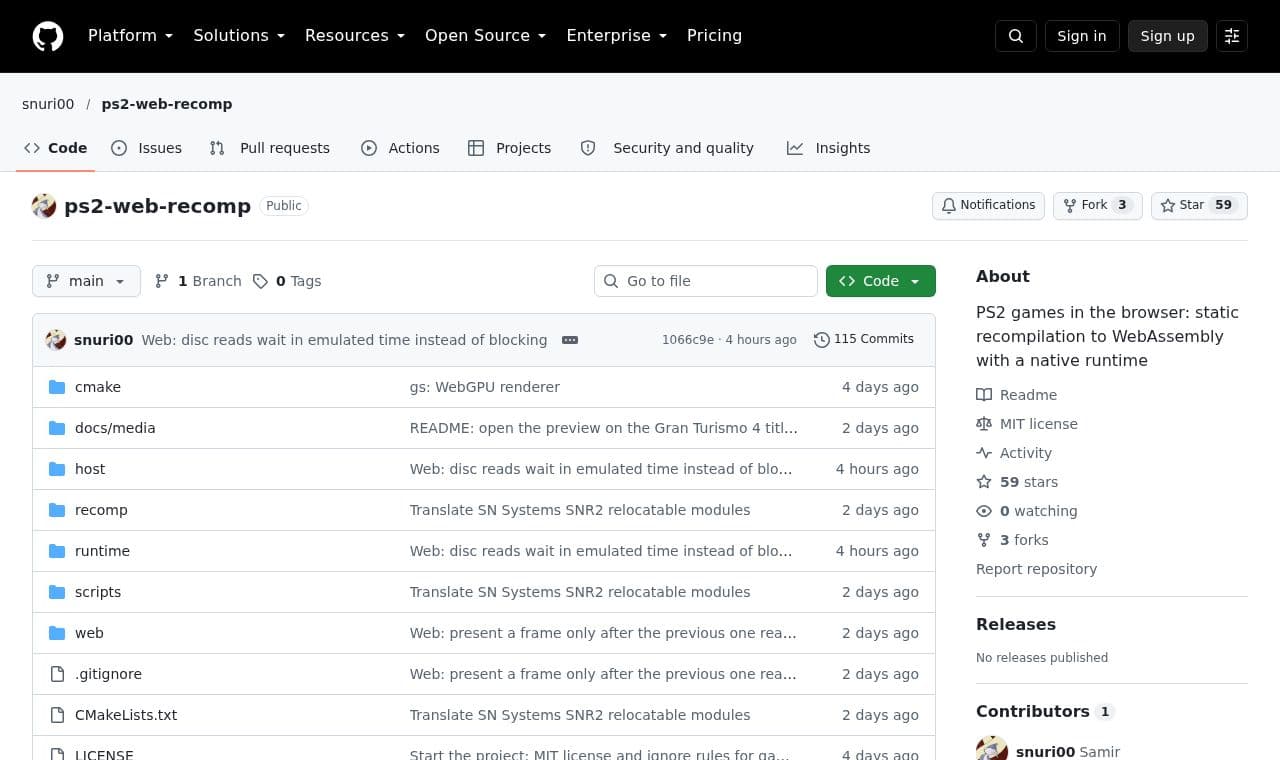This screenshot has width=1280, height=760.
Task: Open the appearance settings icon button
Action: pos(1232,36)
